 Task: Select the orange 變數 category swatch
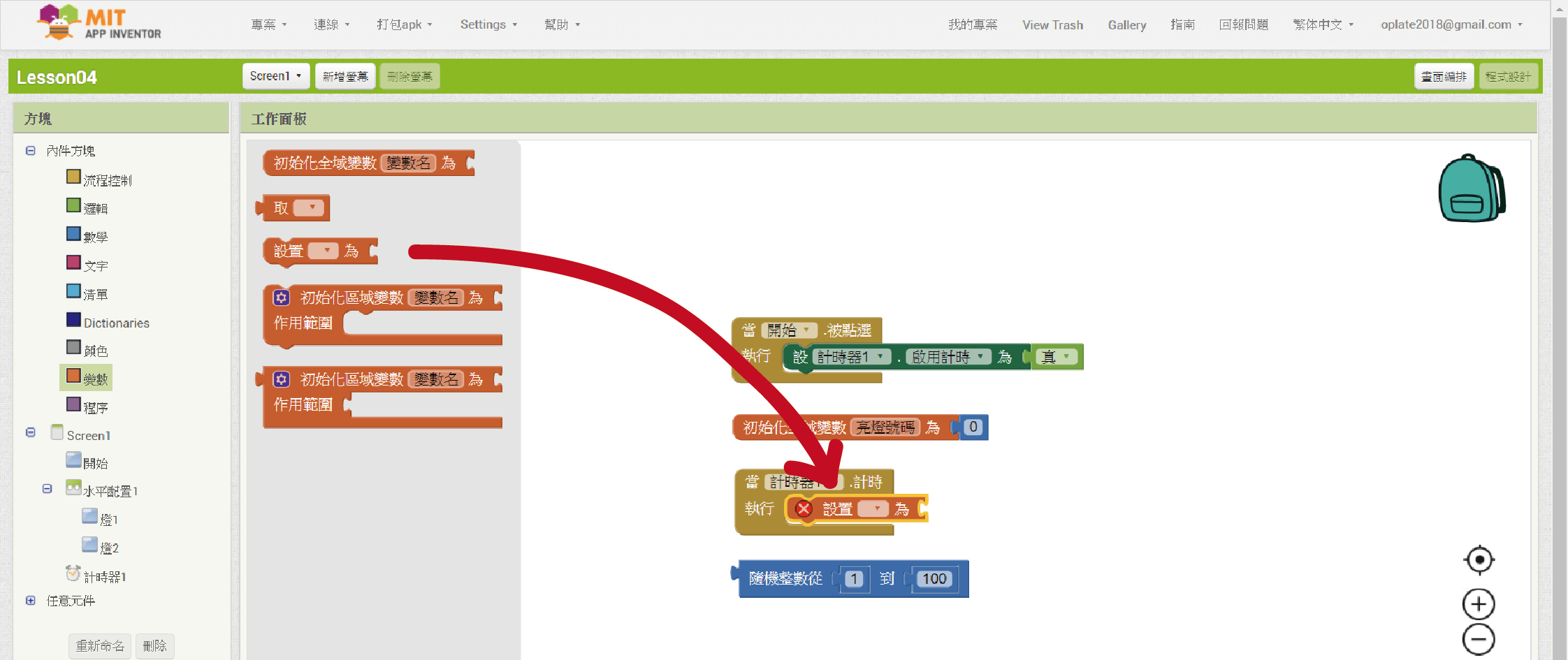73,376
